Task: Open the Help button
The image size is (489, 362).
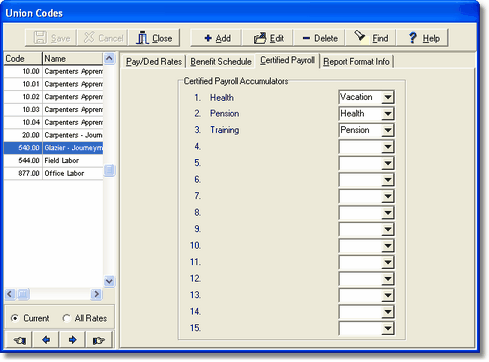Action: (x=423, y=38)
